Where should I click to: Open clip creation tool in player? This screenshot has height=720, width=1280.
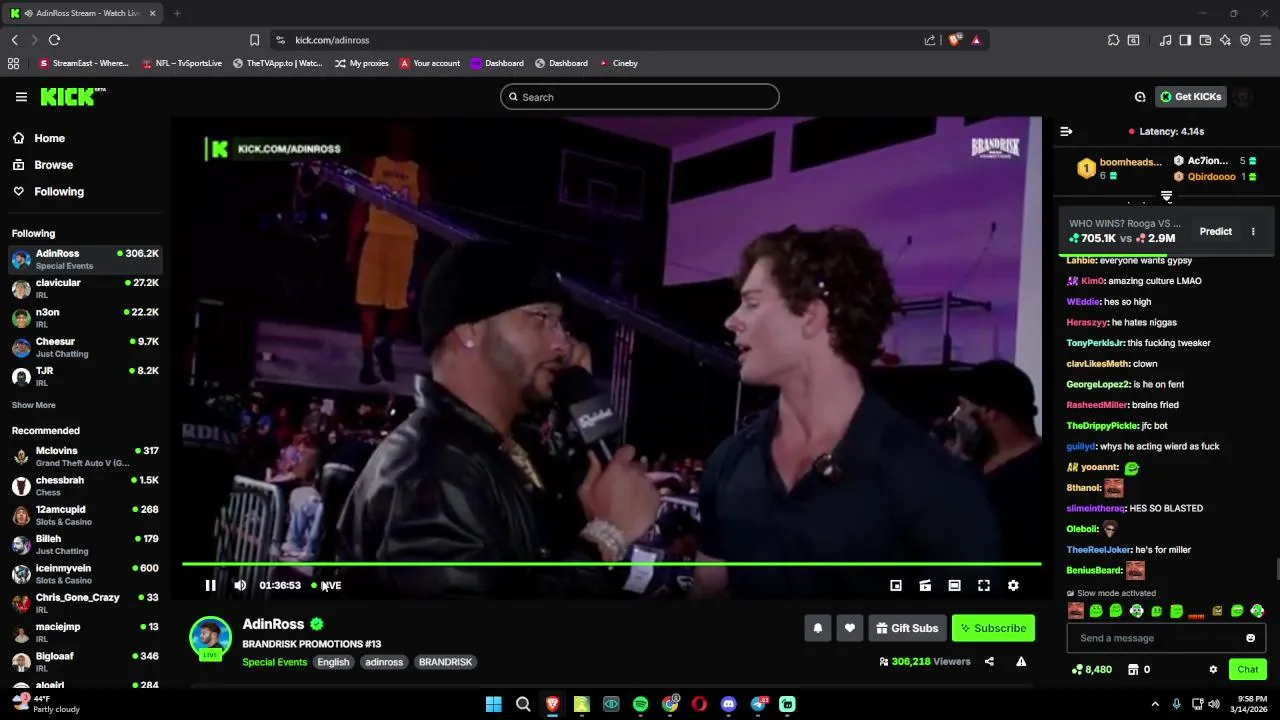pyautogui.click(x=925, y=585)
